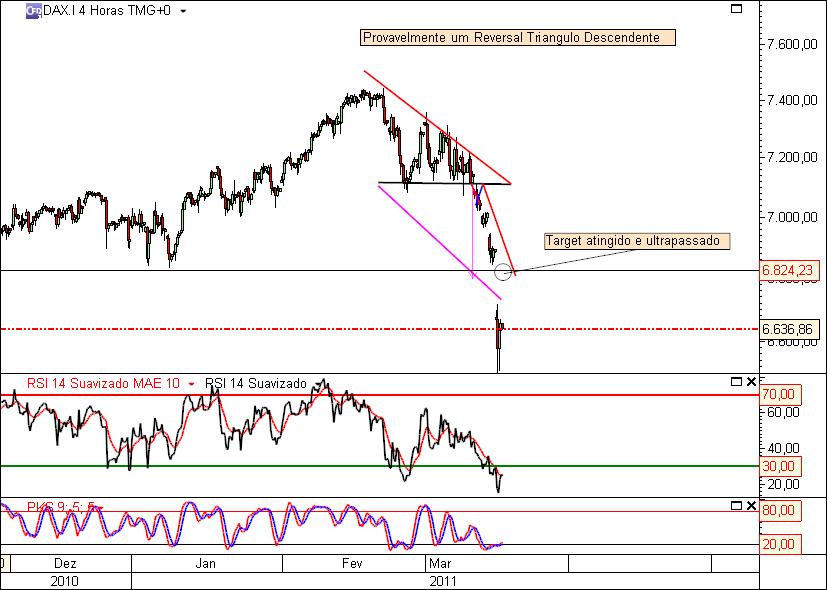Click the 7.000,00 price axis label
Screen dimensions: 827x590
pos(792,217)
